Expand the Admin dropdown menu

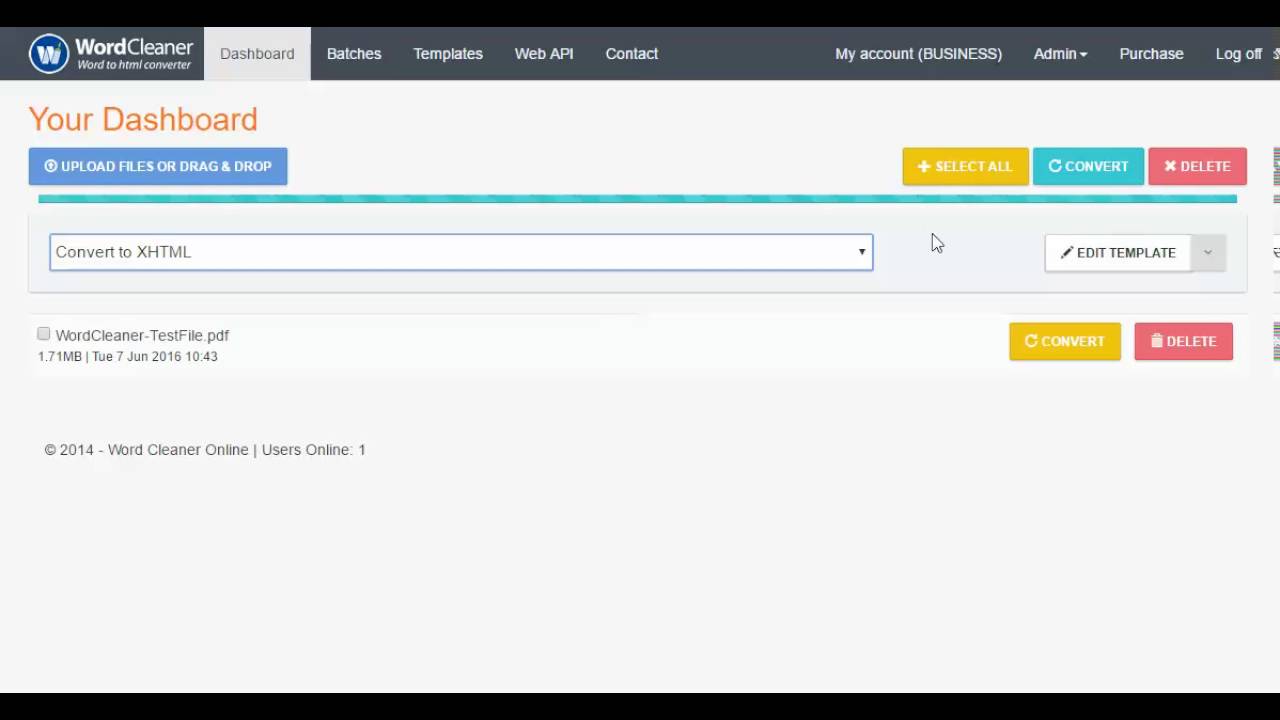click(1060, 54)
